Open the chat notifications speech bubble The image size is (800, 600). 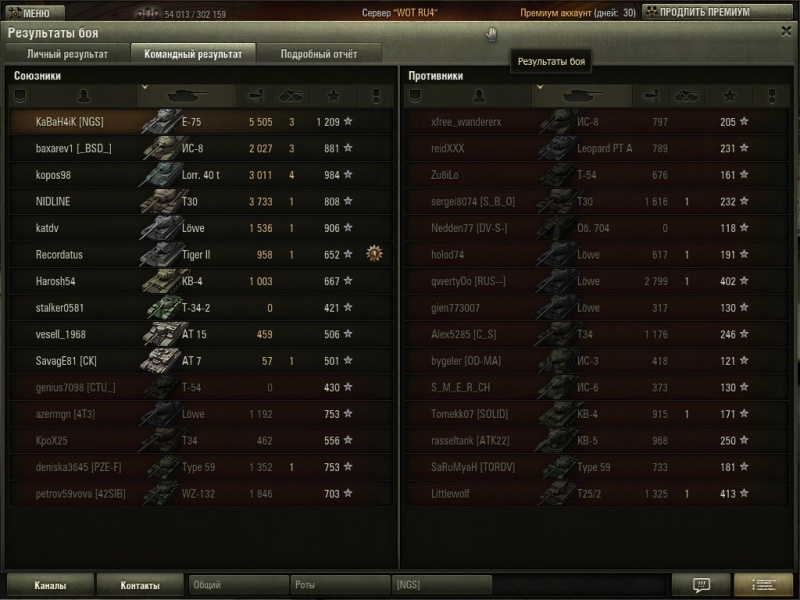[x=700, y=584]
